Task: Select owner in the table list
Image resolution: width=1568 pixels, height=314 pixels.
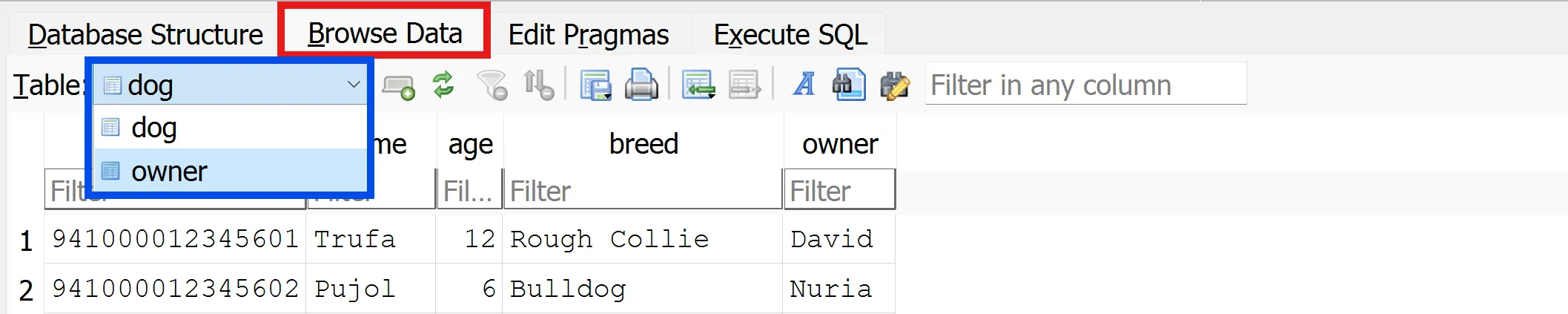Action: [169, 171]
